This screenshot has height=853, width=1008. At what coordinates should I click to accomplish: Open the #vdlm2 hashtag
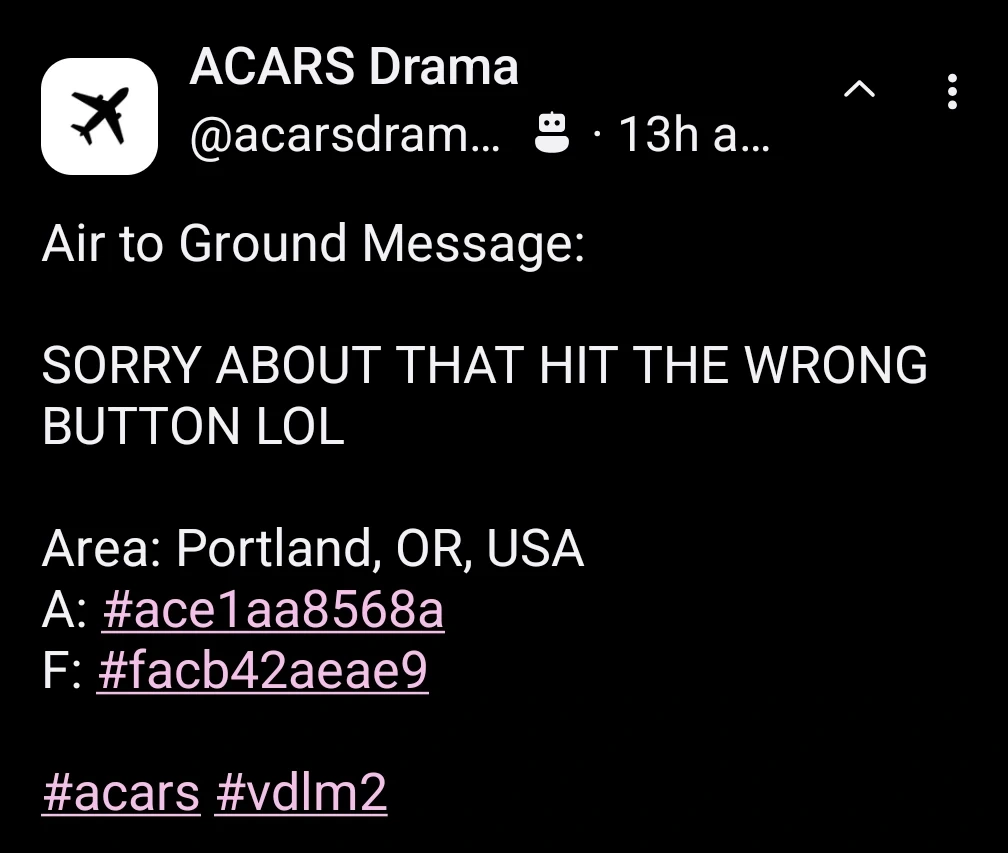click(x=301, y=792)
